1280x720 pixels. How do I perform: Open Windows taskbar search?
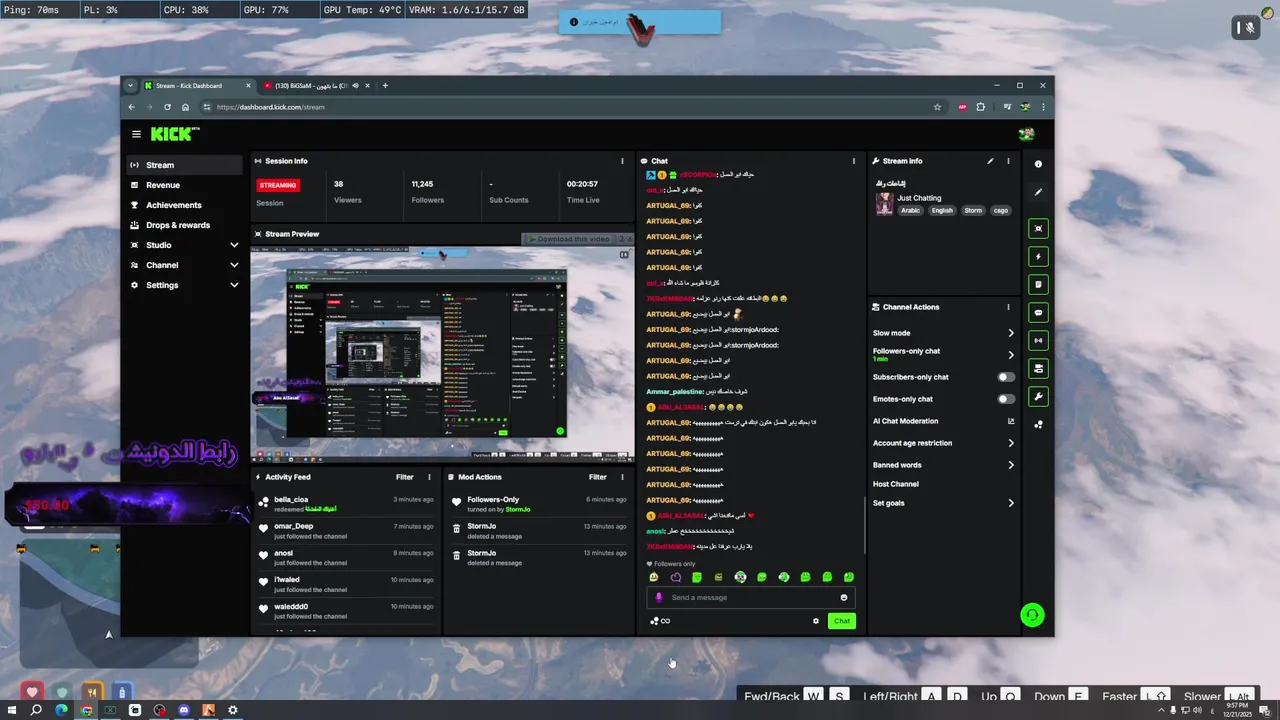point(36,710)
